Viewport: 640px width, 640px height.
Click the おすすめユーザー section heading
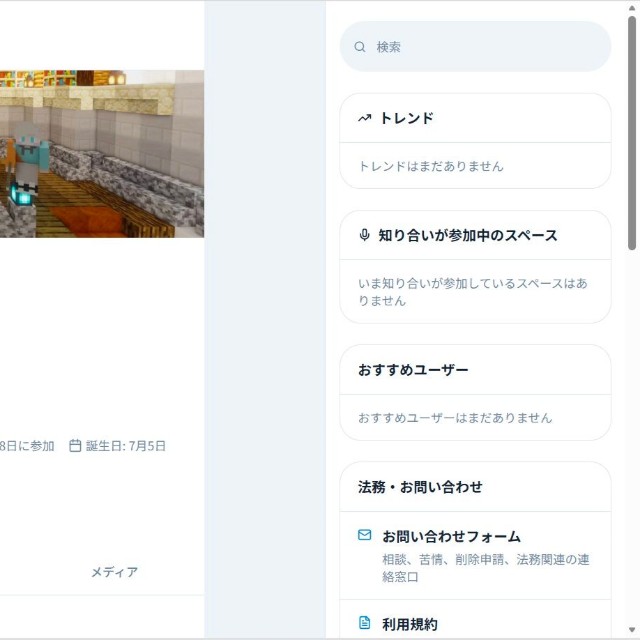[x=413, y=370]
